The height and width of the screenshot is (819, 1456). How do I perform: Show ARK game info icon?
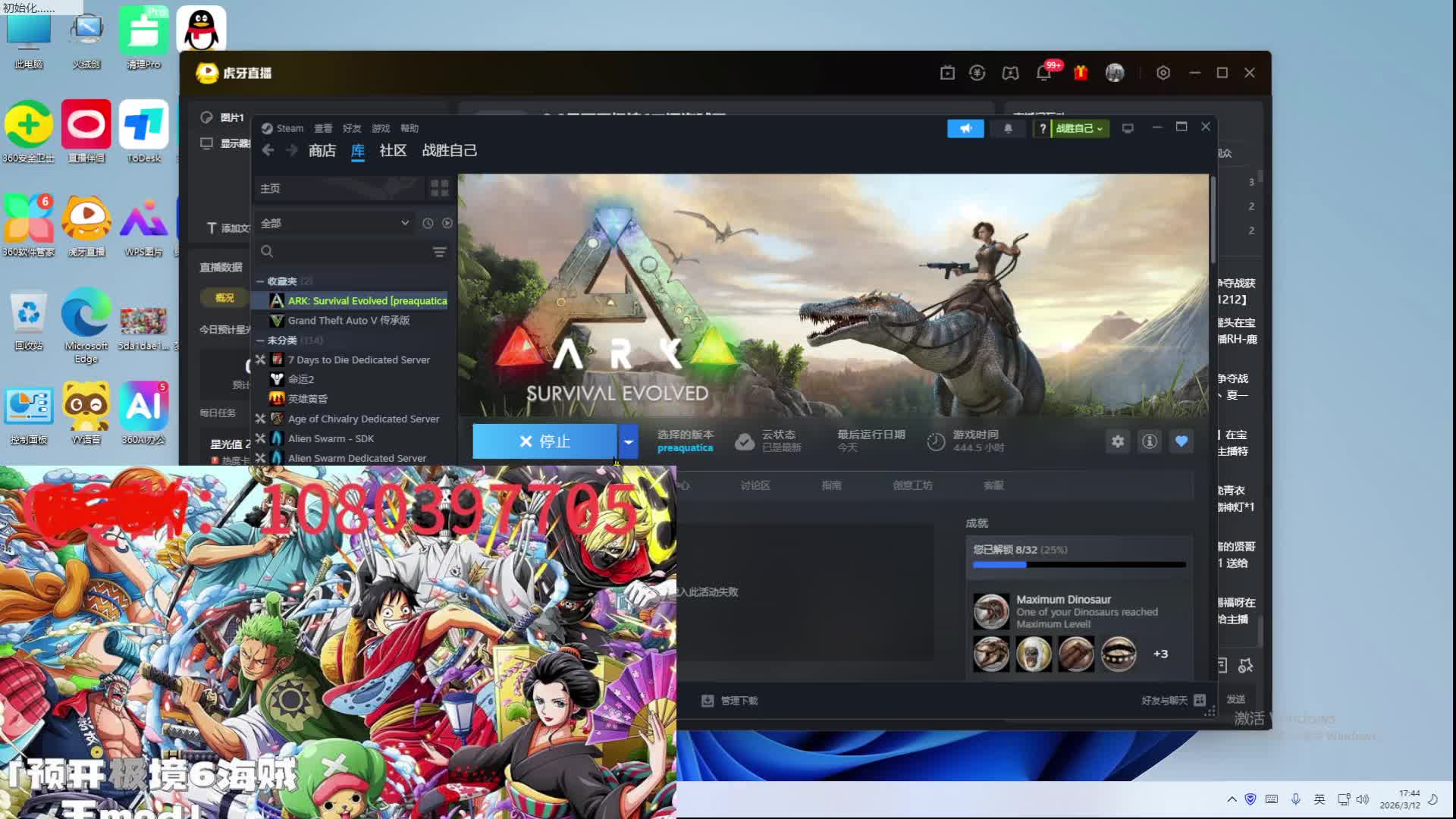(x=1150, y=441)
